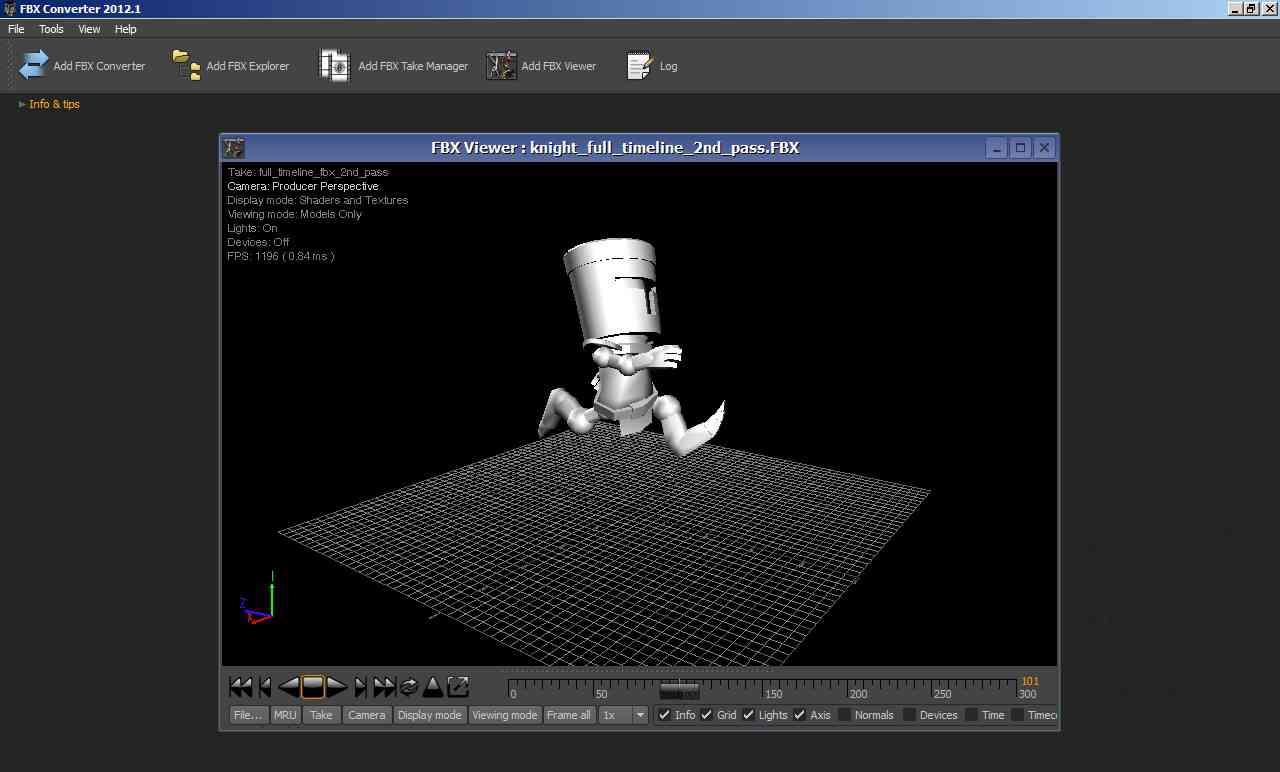The width and height of the screenshot is (1280, 772).
Task: Click the play backward arrow
Action: [x=288, y=687]
